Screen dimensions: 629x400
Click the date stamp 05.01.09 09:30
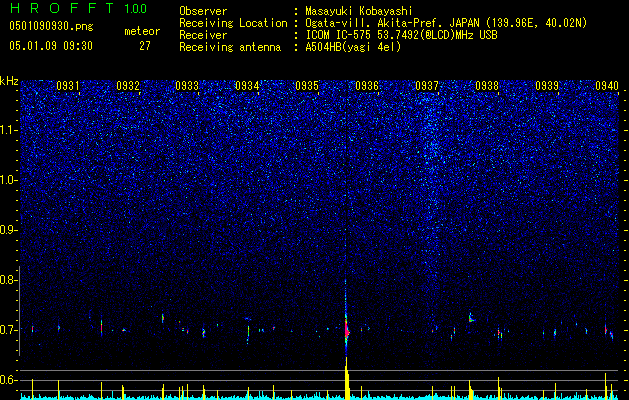[51, 46]
